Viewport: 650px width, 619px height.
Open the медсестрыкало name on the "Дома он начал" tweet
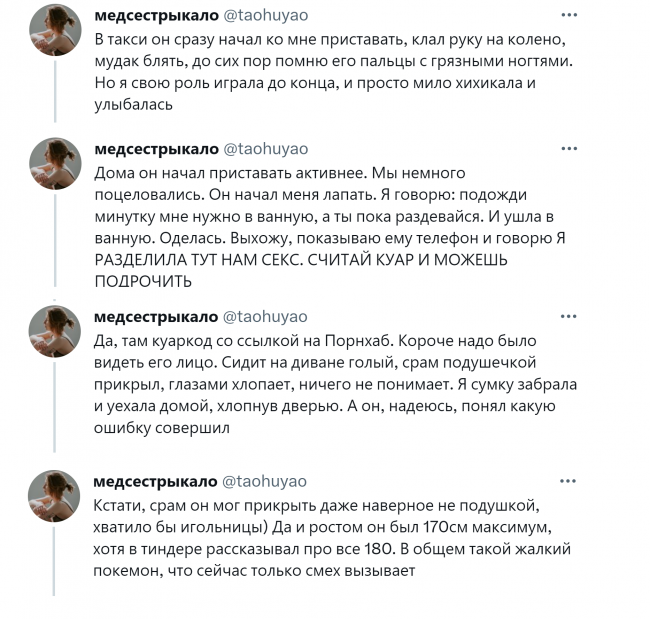click(x=155, y=150)
